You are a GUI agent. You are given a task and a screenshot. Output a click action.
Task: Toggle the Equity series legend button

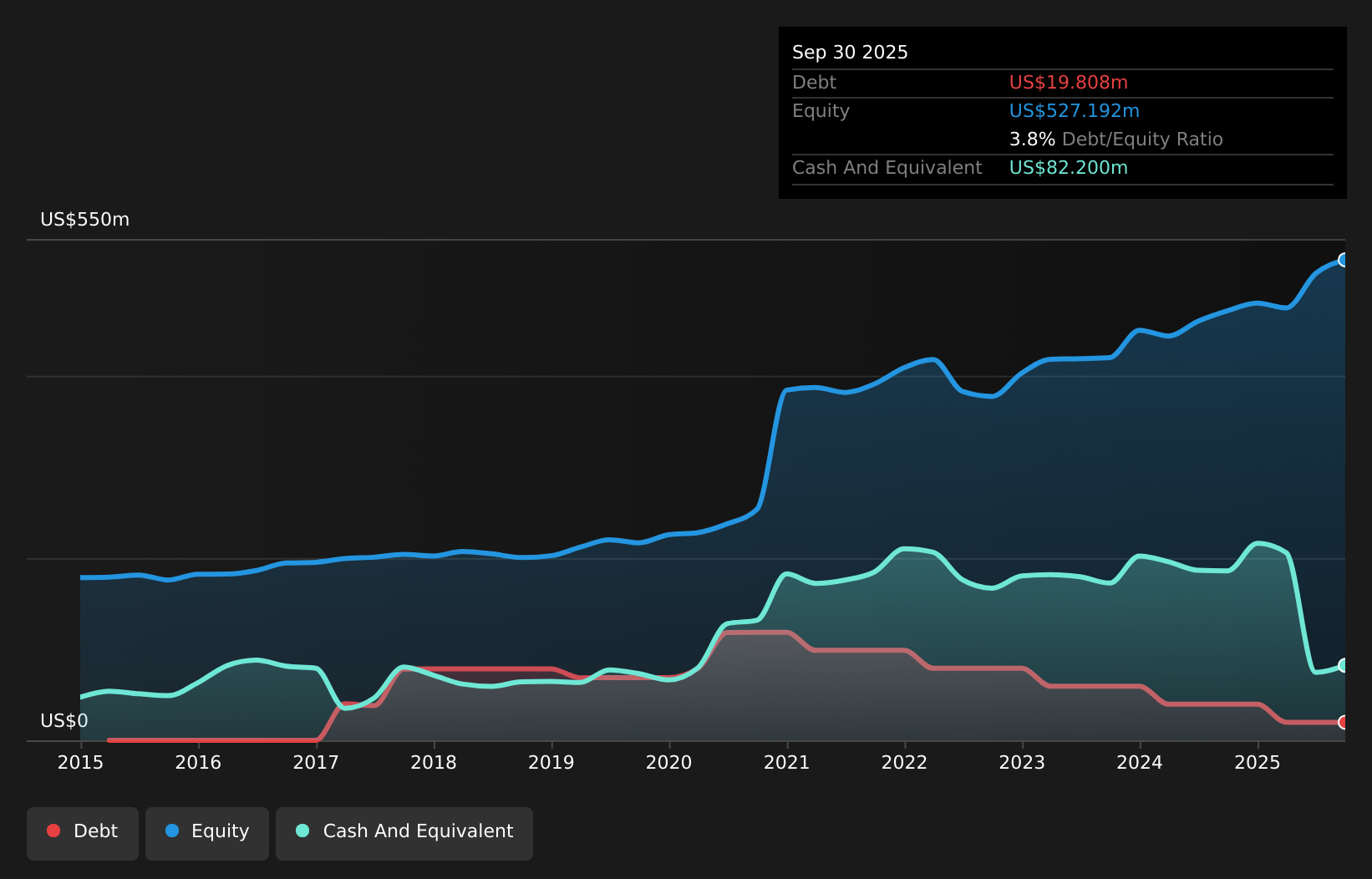tap(207, 833)
